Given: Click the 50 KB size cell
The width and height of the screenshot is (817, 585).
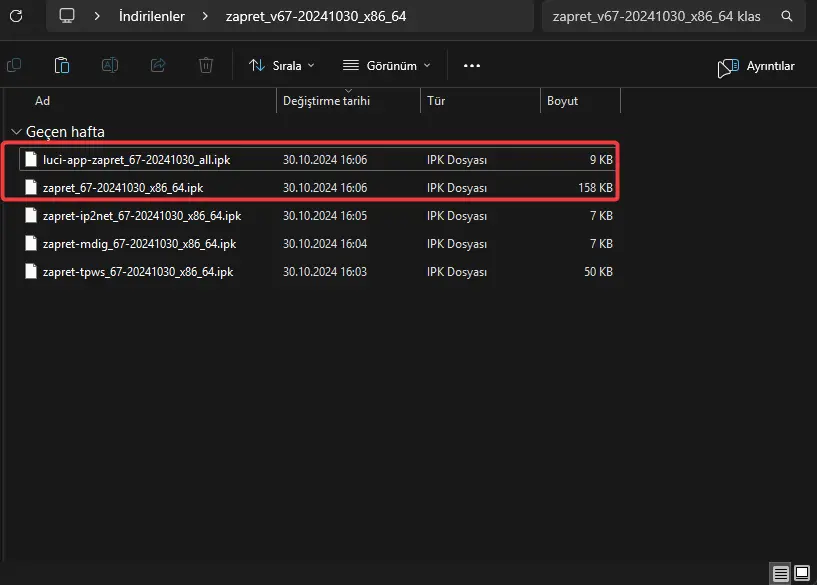Looking at the screenshot, I should click(598, 272).
